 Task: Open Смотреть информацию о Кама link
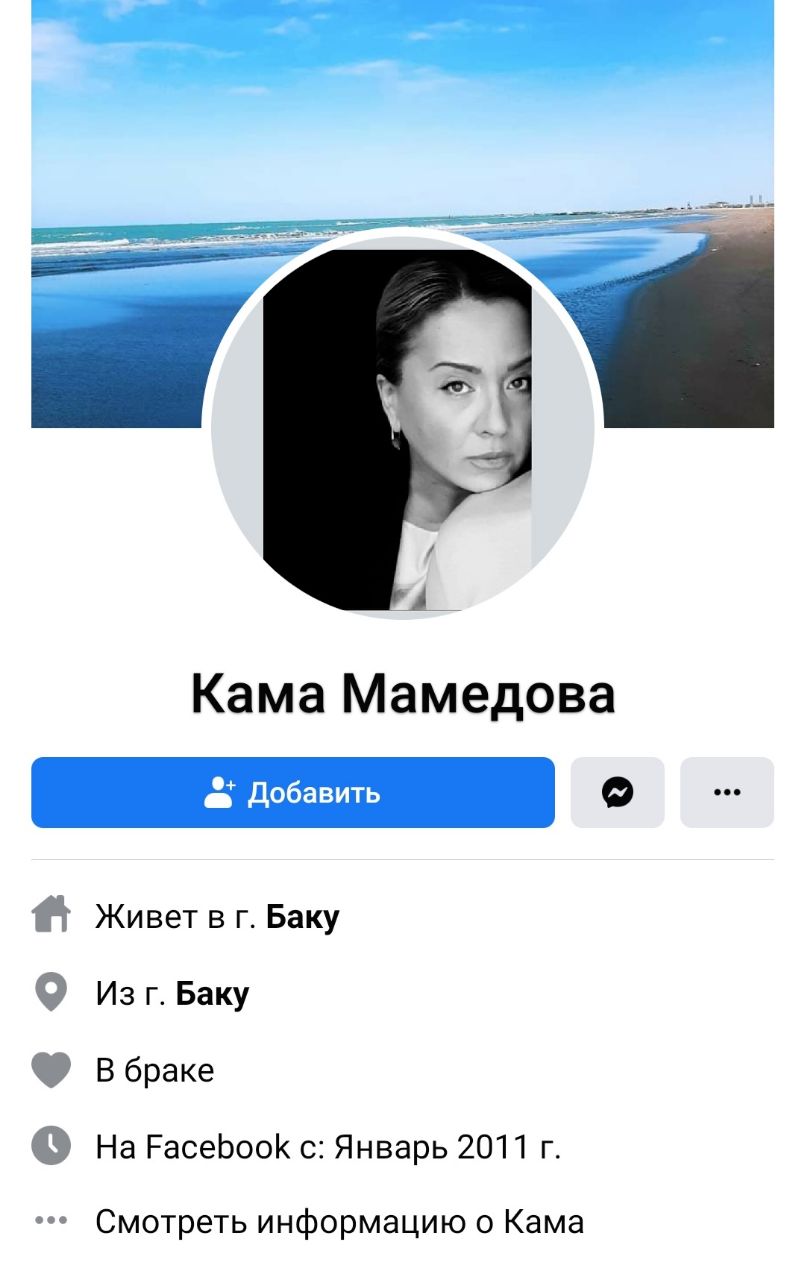coord(339,1221)
